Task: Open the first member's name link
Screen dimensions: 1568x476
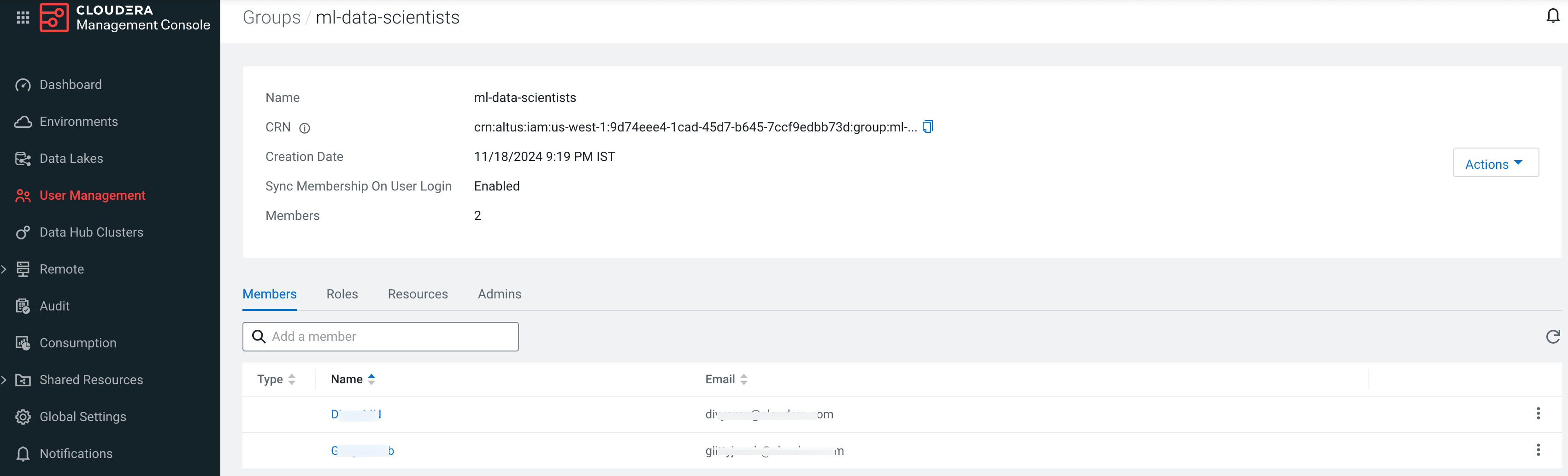Action: coord(355,415)
